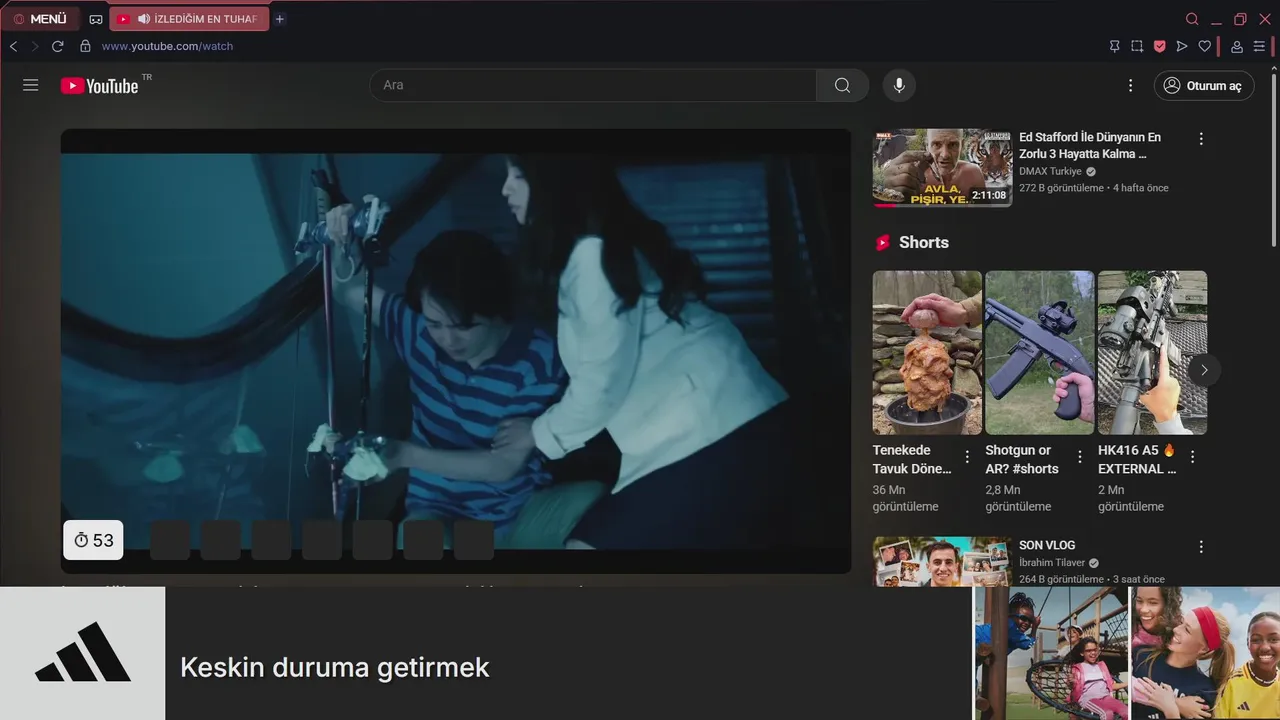Open options for HK416 A5 short
This screenshot has width=1280, height=720.
point(1192,456)
